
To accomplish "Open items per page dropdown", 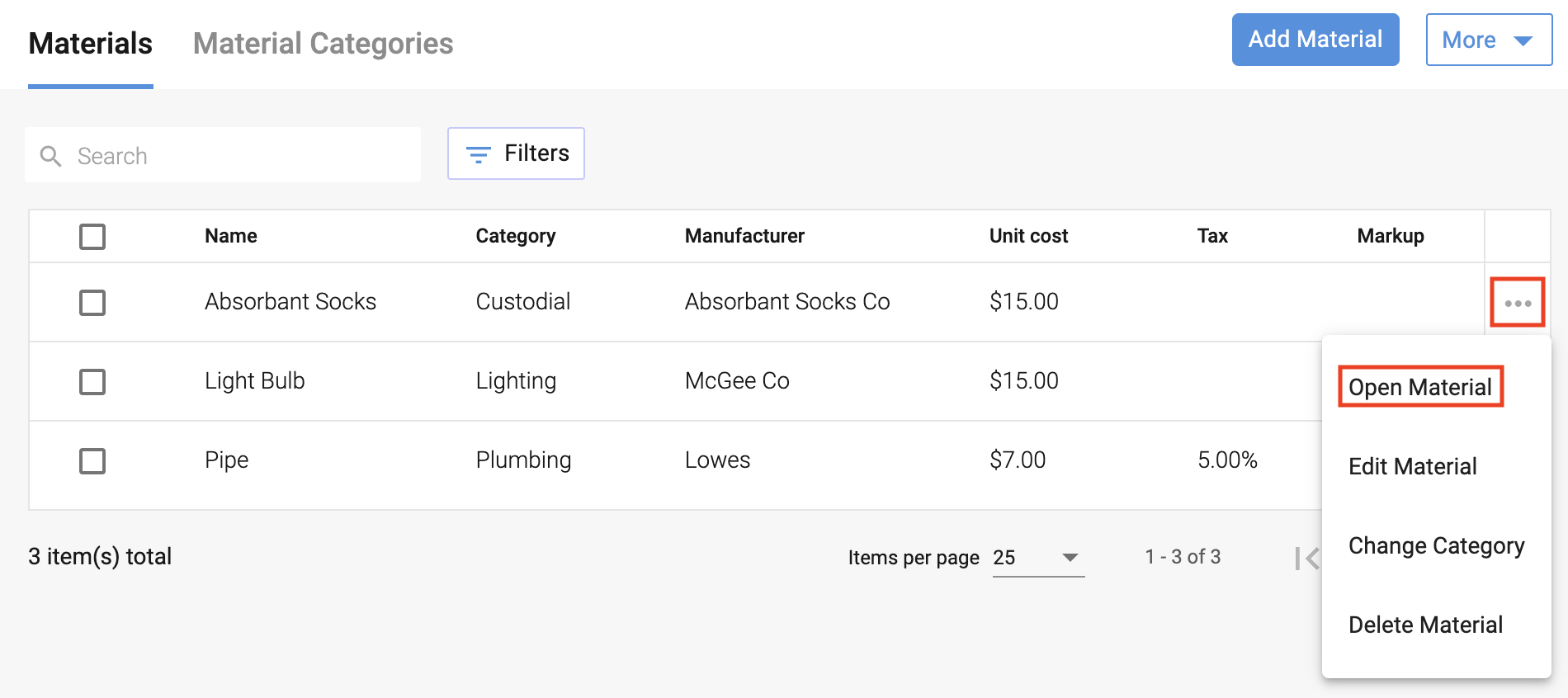I will pos(1038,558).
